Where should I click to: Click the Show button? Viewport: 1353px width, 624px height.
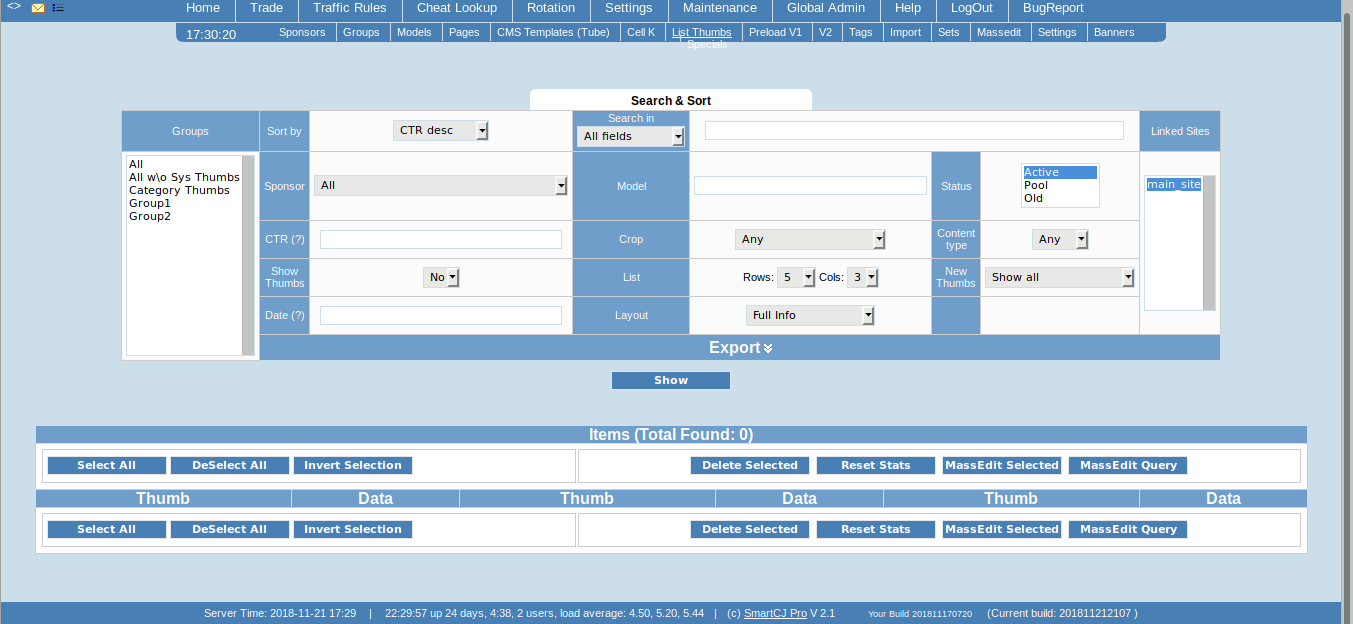[671, 381]
